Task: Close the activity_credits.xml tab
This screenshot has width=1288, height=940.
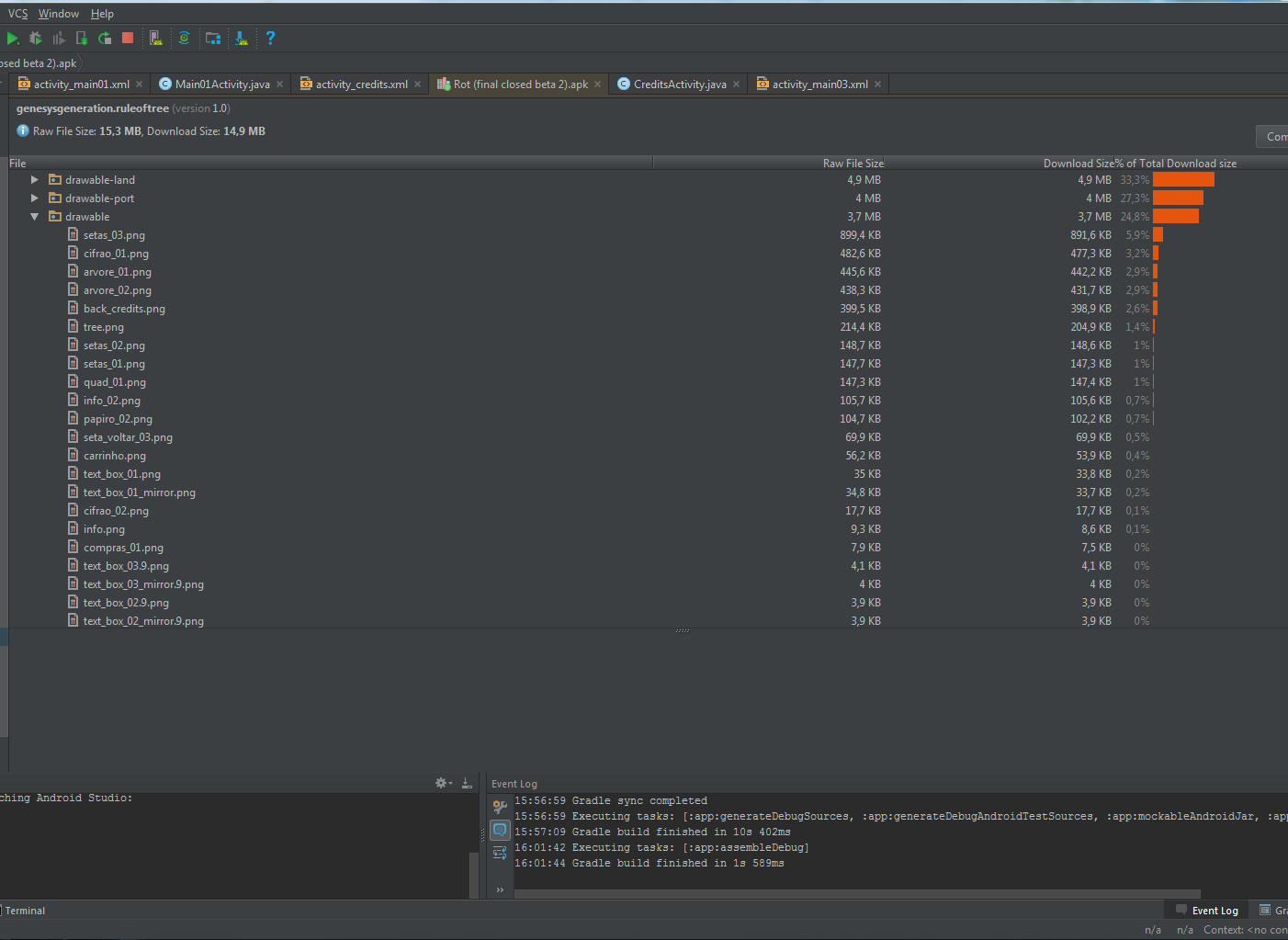Action: click(418, 85)
